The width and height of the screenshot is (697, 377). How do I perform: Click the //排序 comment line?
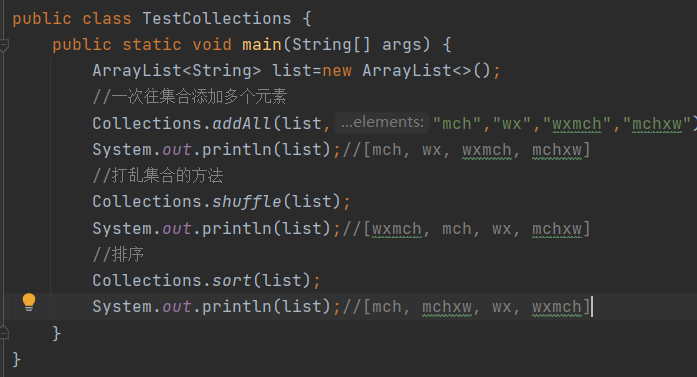(118, 254)
